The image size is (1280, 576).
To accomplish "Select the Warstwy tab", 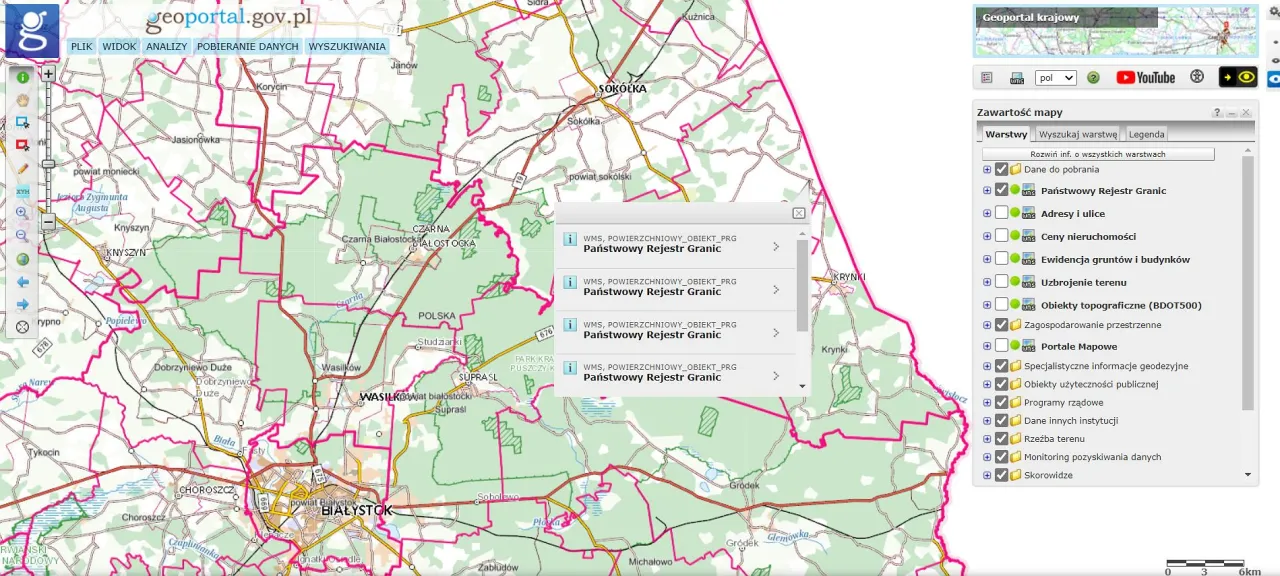I will [1006, 134].
